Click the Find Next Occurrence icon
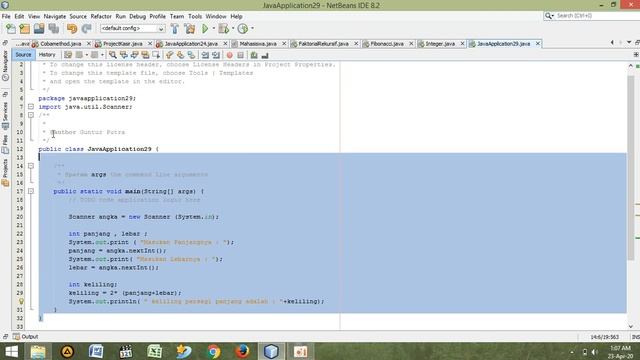Image resolution: width=640 pixels, height=360 pixels. (x=134, y=55)
